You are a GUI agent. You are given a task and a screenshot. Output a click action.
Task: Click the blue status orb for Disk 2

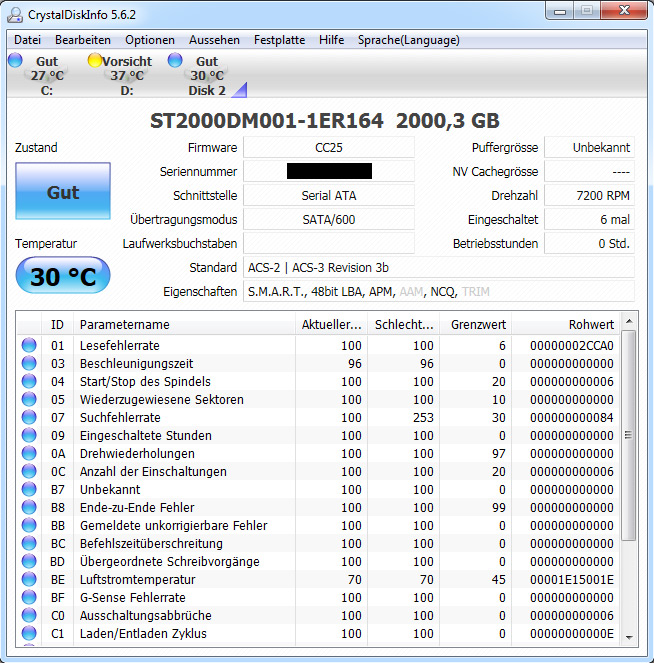pos(175,60)
